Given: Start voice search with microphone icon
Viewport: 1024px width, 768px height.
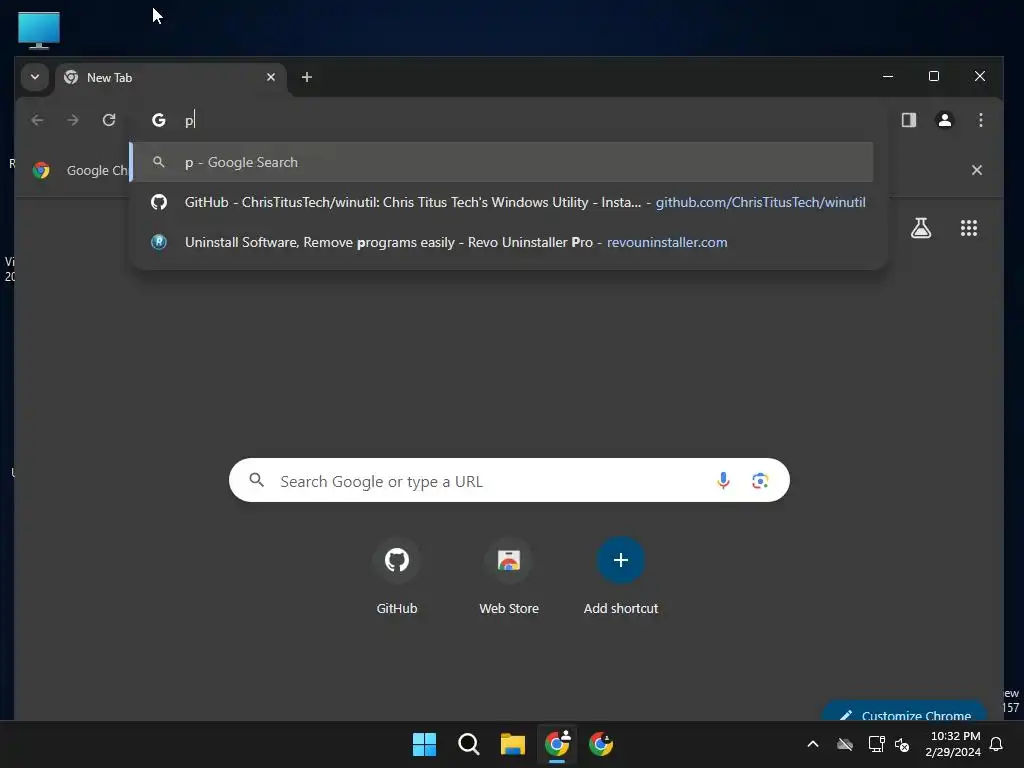Looking at the screenshot, I should 723,481.
